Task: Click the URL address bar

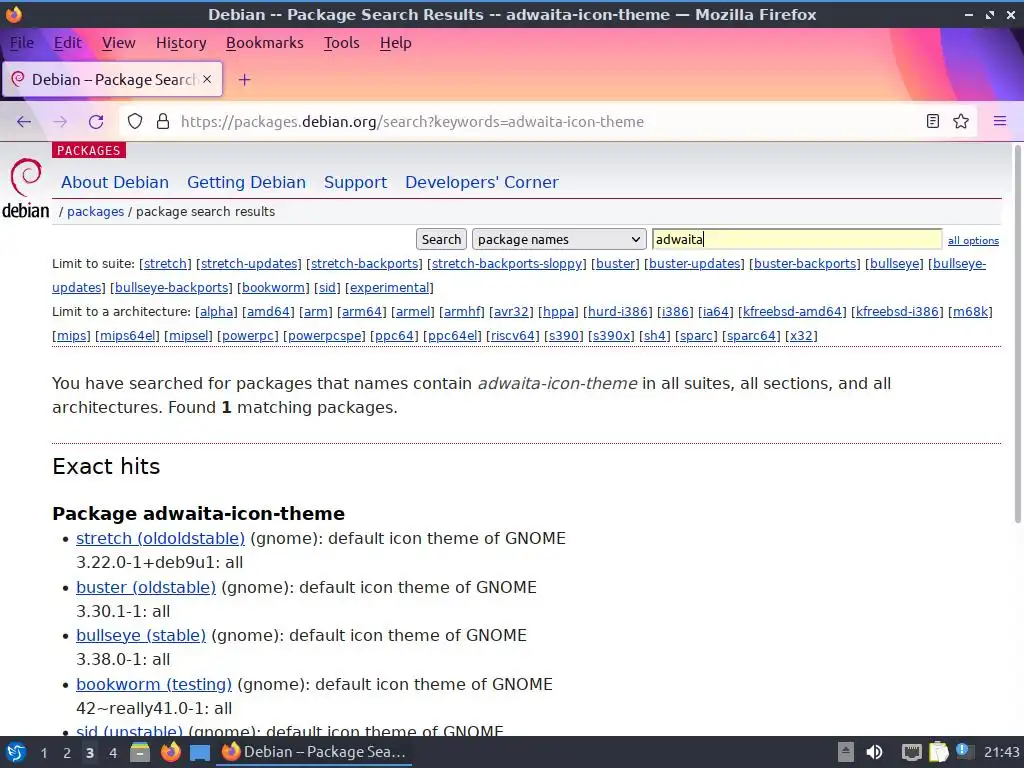Action: point(547,121)
